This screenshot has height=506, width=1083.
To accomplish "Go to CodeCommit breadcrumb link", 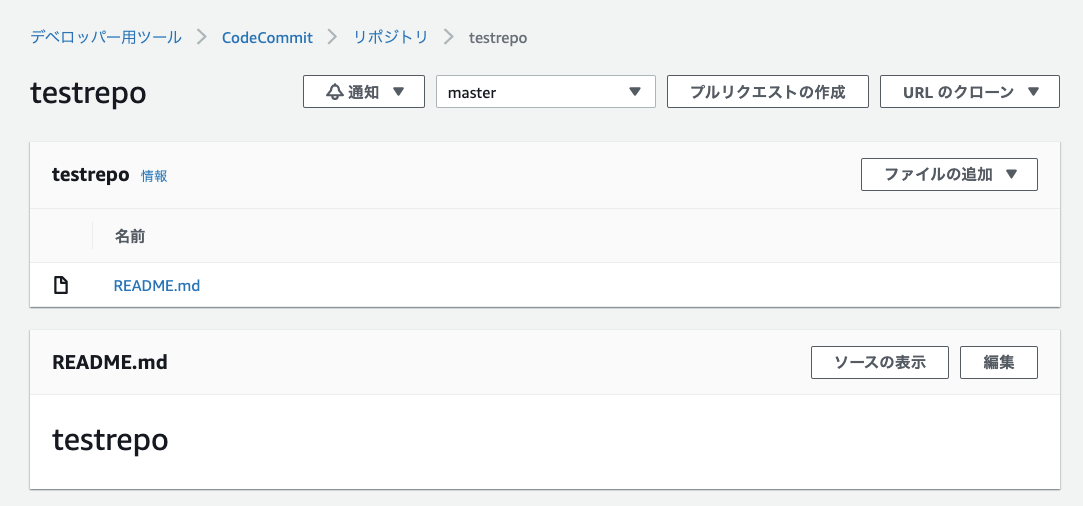I will (x=267, y=37).
